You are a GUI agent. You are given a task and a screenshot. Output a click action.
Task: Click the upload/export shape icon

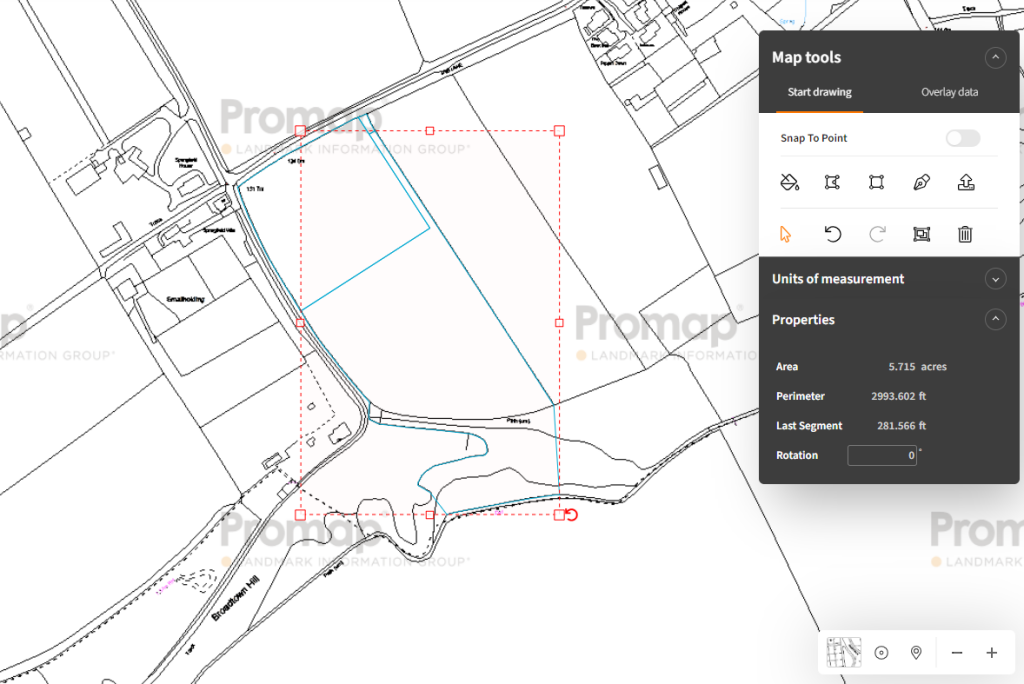click(x=965, y=182)
